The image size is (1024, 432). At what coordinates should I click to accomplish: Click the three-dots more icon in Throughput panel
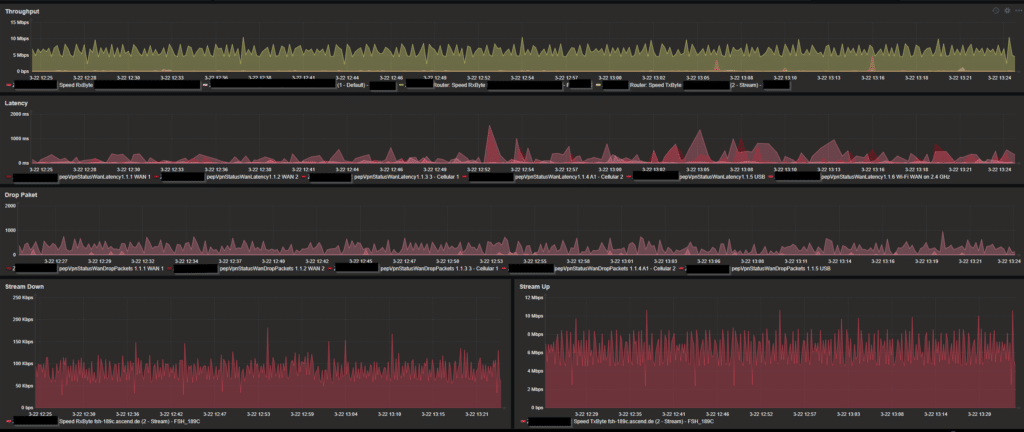(1017, 11)
